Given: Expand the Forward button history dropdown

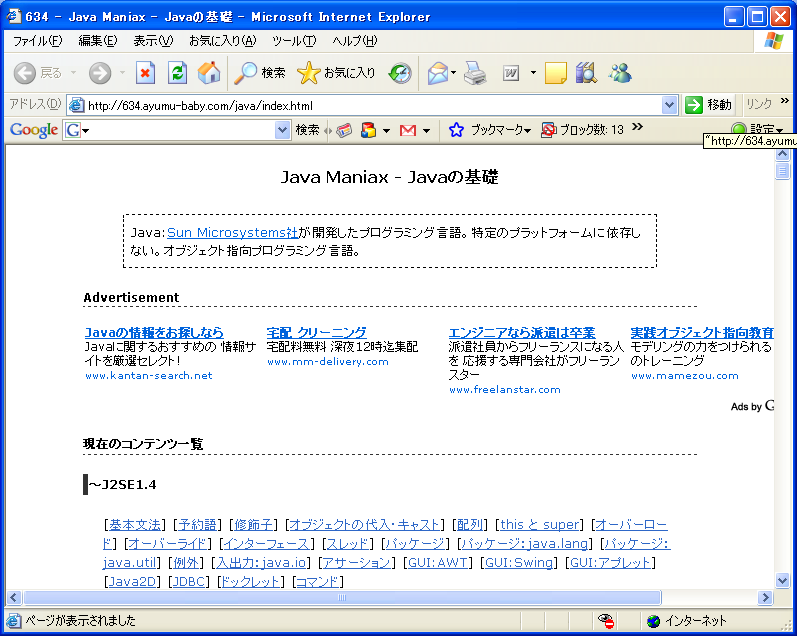Looking at the screenshot, I should tap(122, 73).
